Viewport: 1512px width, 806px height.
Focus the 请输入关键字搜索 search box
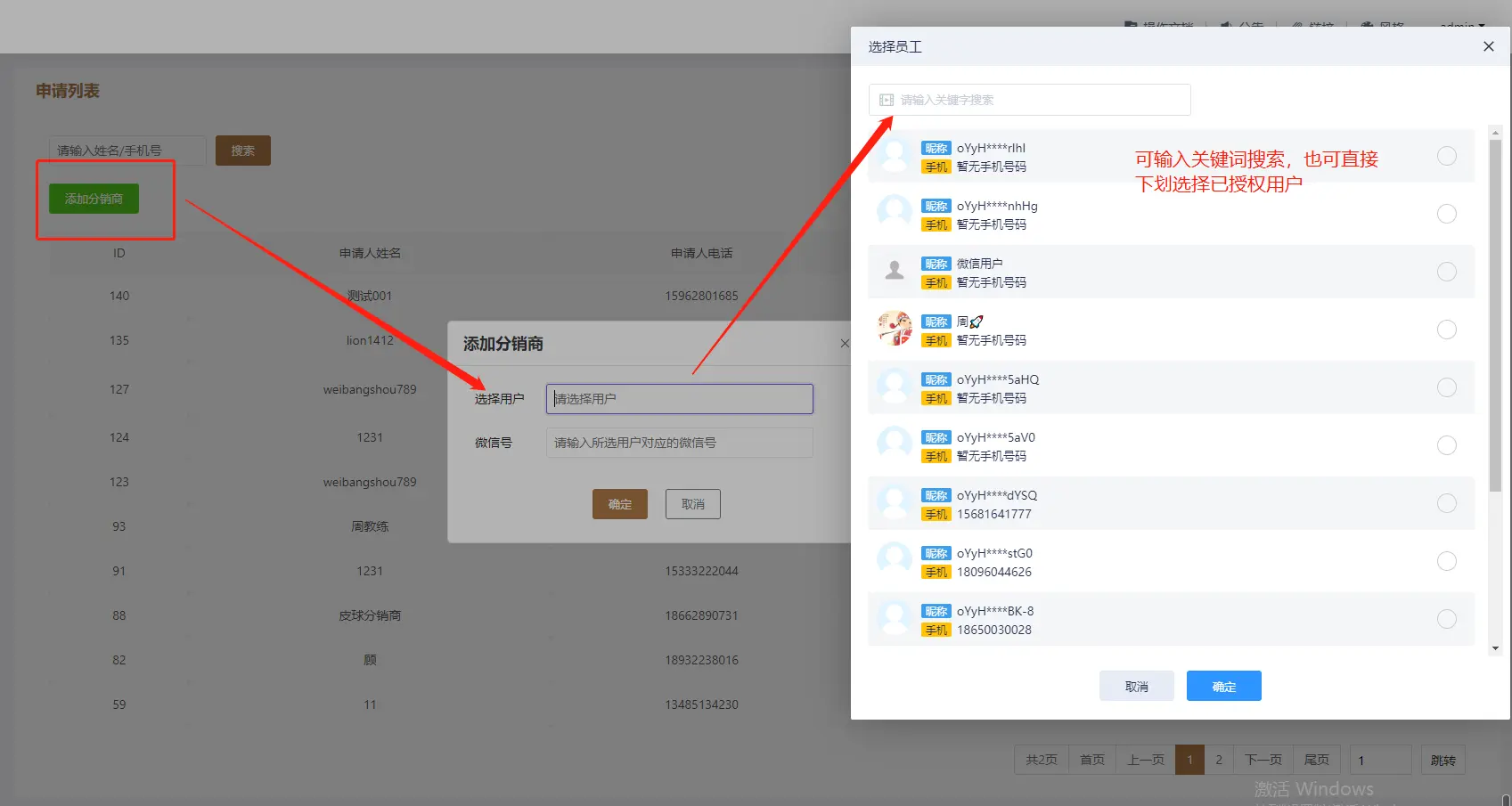1038,100
